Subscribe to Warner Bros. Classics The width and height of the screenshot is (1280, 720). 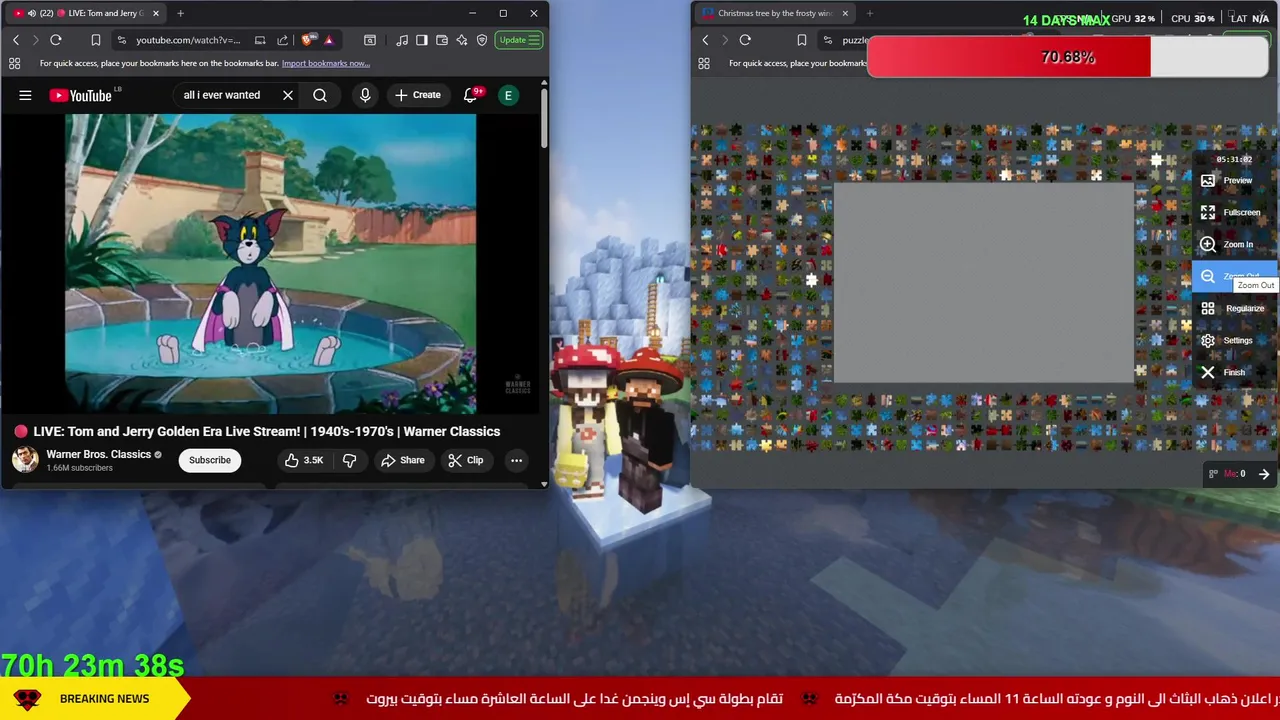coord(210,460)
